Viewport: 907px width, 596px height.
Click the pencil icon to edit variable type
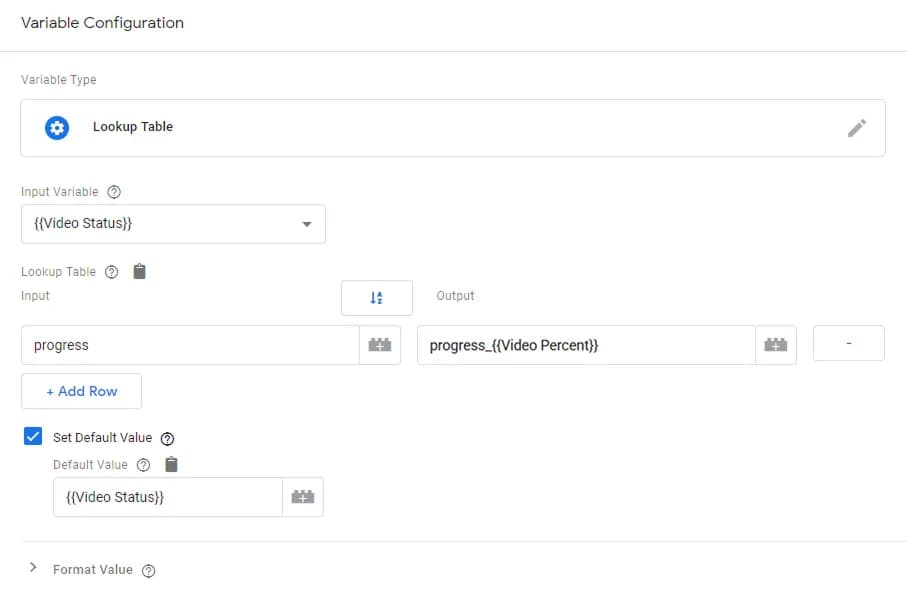pos(857,127)
